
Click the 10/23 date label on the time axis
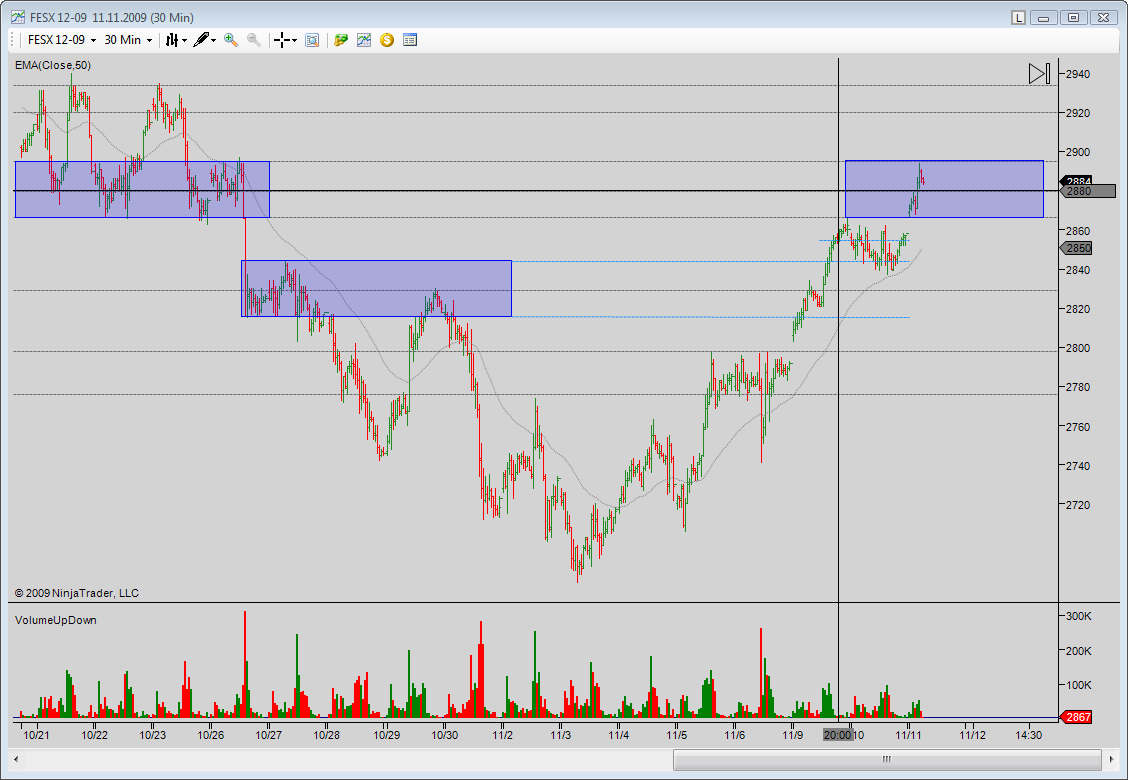click(153, 735)
